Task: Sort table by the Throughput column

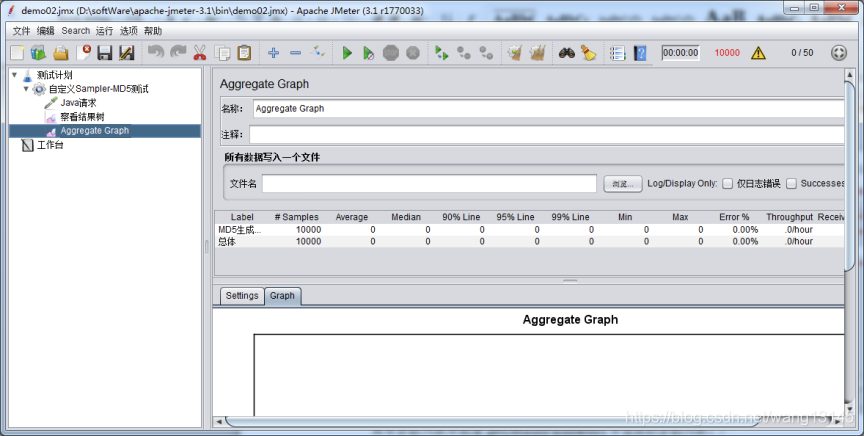Action: 789,217
